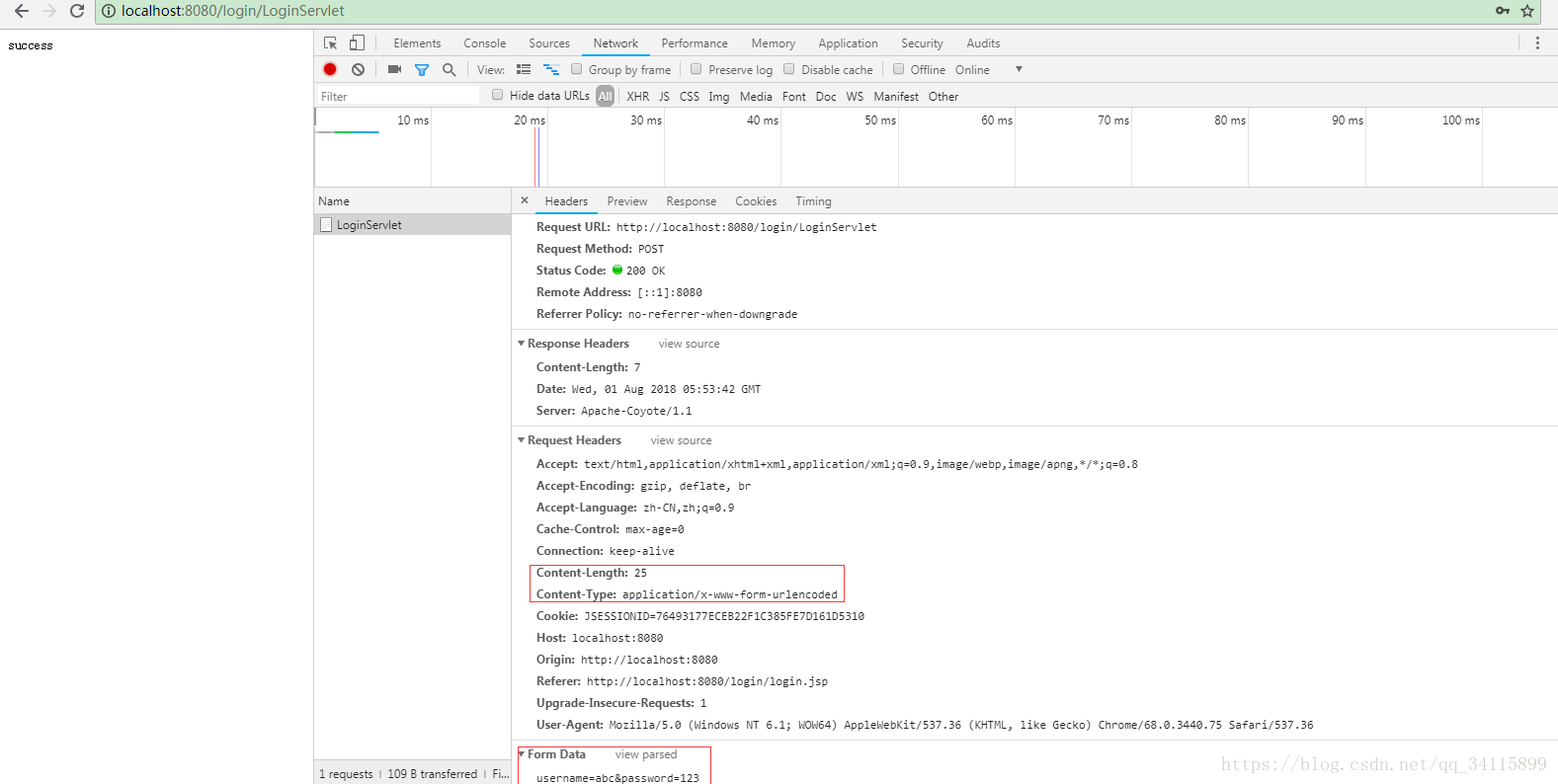Select the Headers detail tab

pyautogui.click(x=566, y=201)
